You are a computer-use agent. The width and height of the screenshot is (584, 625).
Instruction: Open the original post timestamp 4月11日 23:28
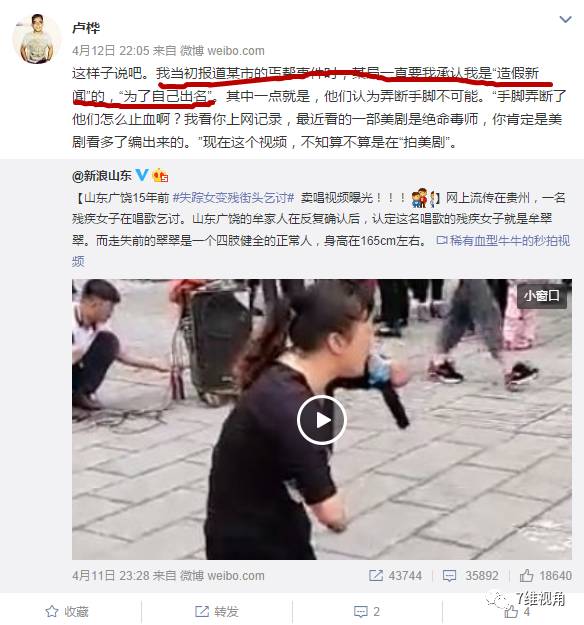[x=111, y=576]
